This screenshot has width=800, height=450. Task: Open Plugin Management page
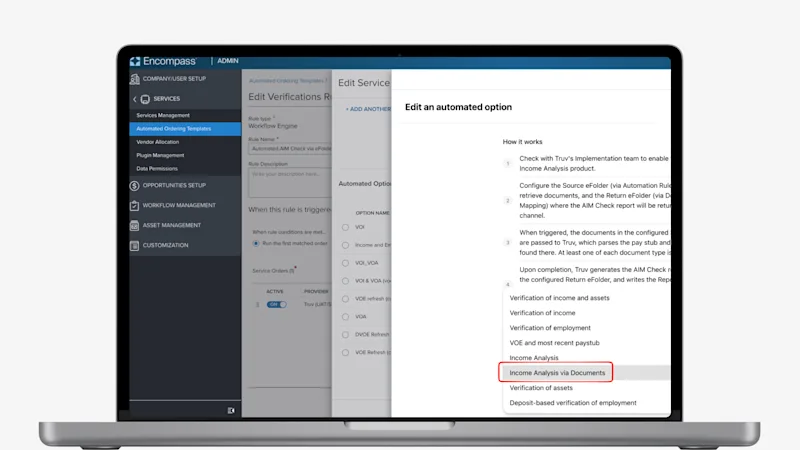tap(160, 155)
